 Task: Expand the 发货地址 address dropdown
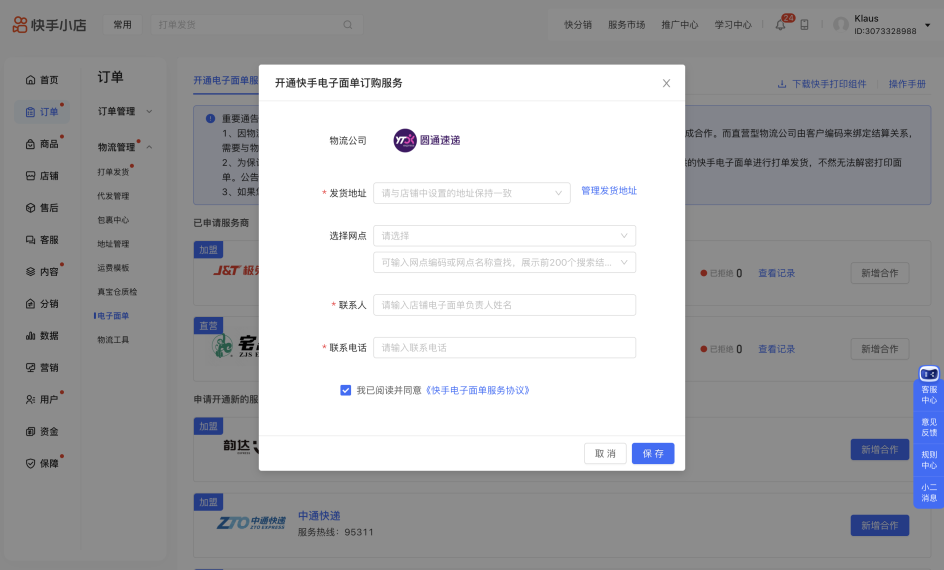pyautogui.click(x=471, y=192)
